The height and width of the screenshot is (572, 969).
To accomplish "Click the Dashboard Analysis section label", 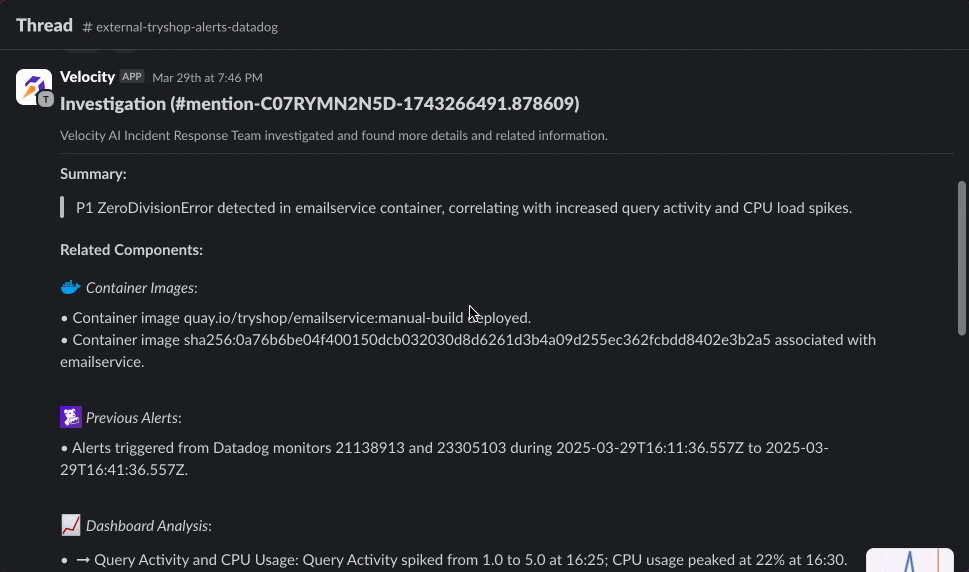I will pos(148,526).
